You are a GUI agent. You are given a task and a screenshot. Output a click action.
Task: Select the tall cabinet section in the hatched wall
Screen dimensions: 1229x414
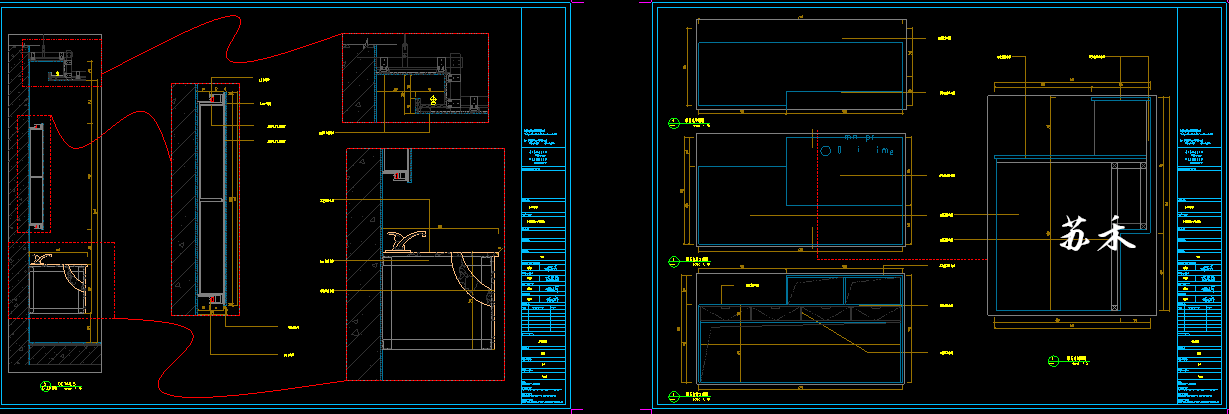coord(213,200)
